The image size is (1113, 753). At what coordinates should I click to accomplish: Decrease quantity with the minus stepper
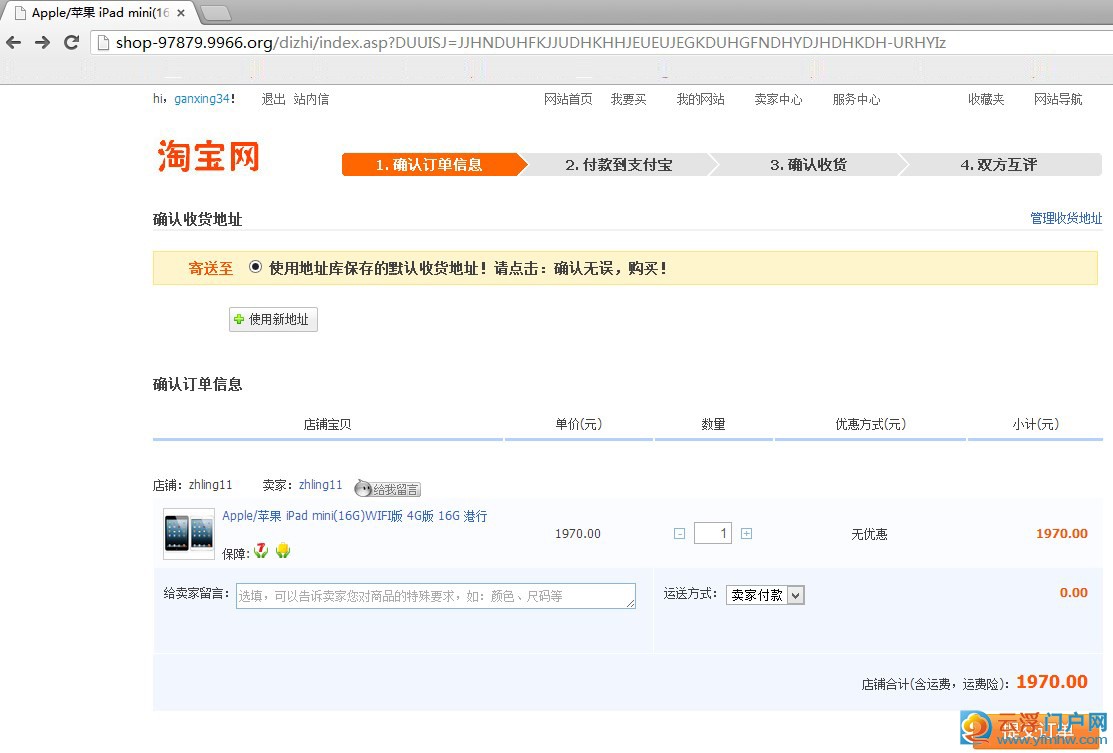[x=679, y=533]
